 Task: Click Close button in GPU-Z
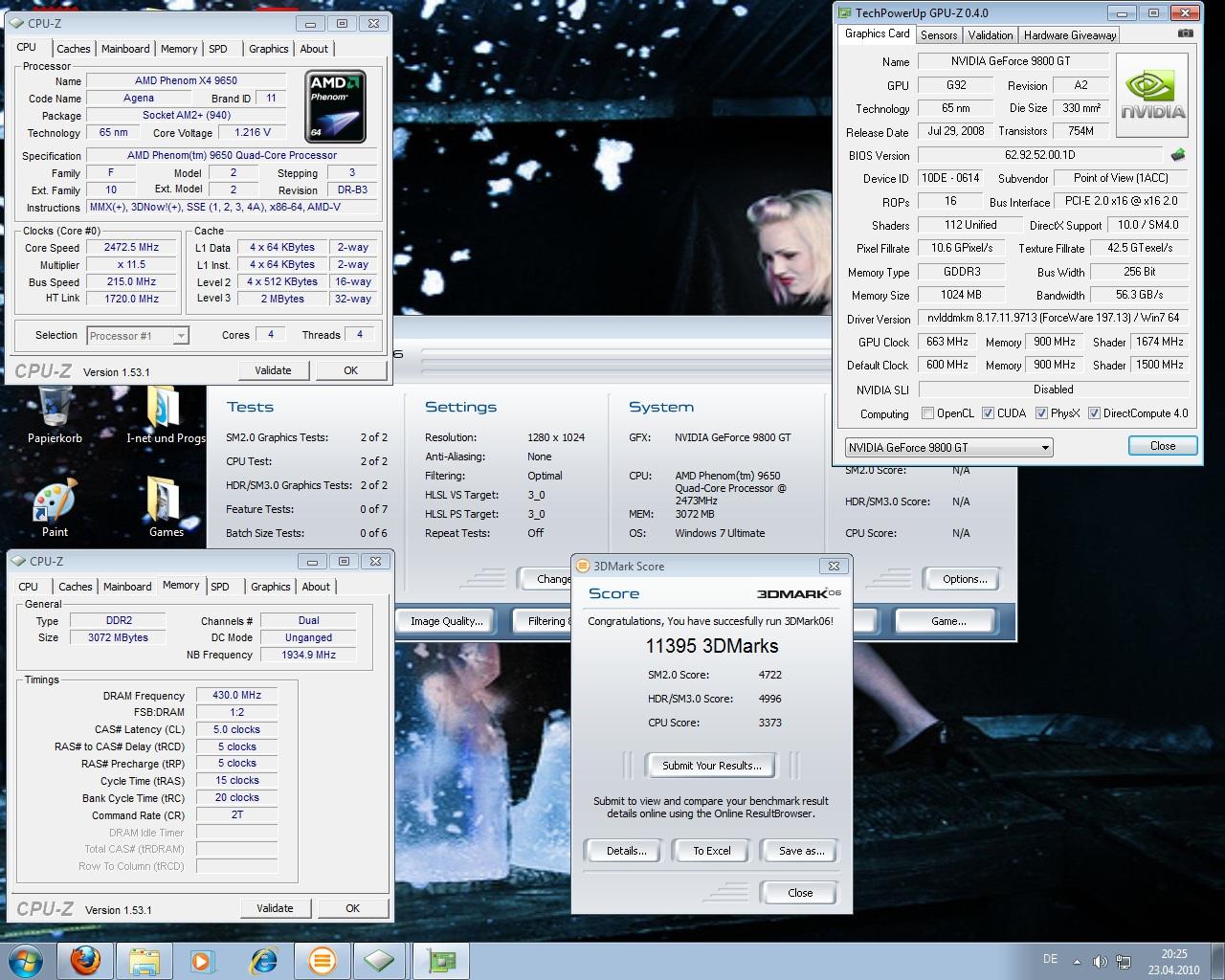(1162, 446)
